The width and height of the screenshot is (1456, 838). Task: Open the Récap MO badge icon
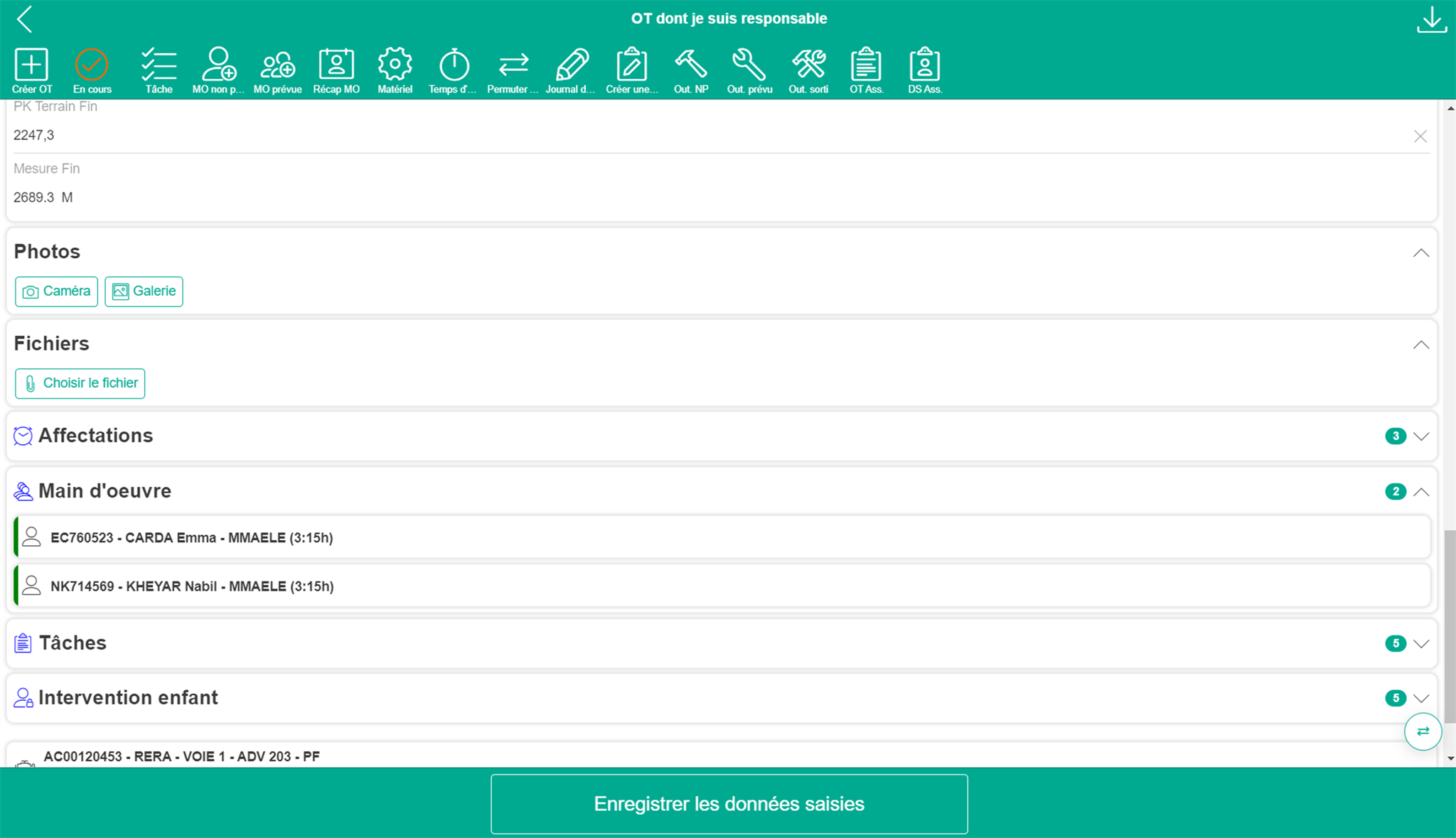click(x=336, y=65)
